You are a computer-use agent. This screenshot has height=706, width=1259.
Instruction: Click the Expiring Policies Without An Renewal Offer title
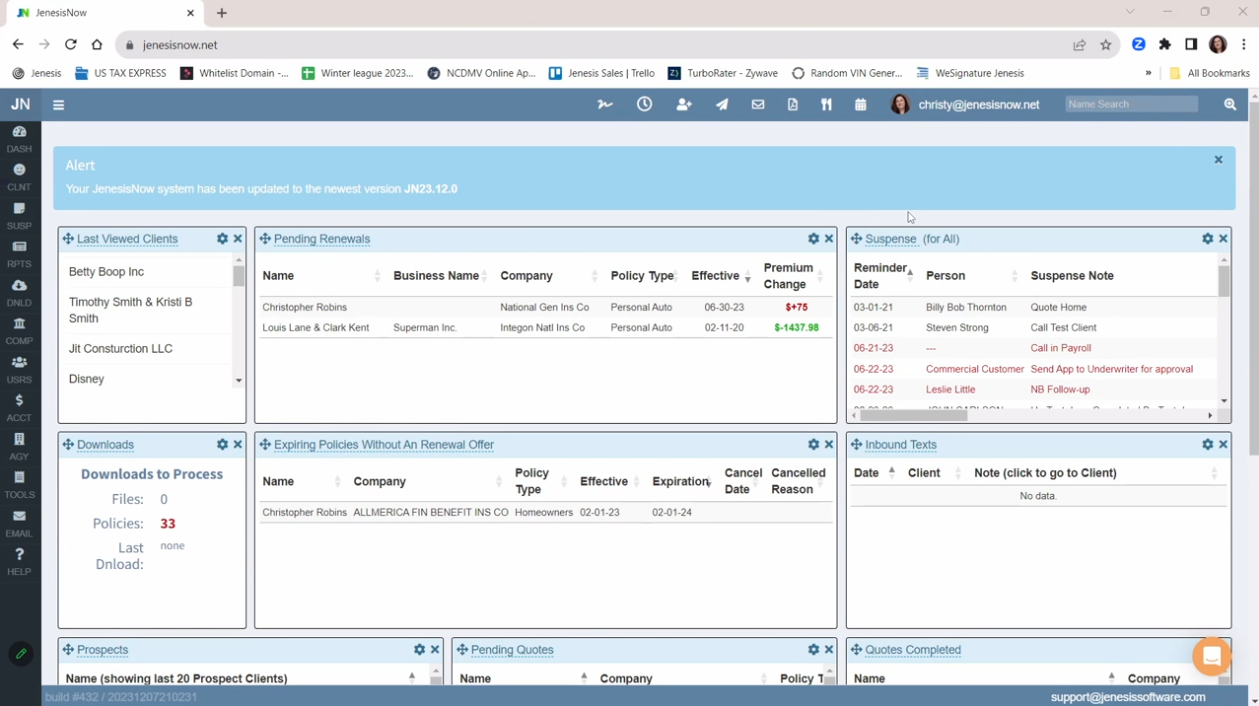click(x=383, y=445)
